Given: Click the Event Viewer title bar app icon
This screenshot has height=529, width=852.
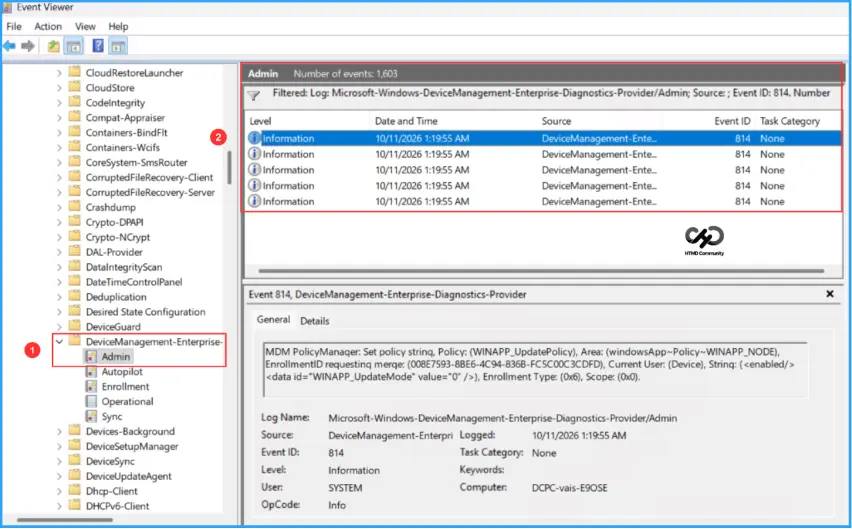Looking at the screenshot, I should tap(7, 7).
